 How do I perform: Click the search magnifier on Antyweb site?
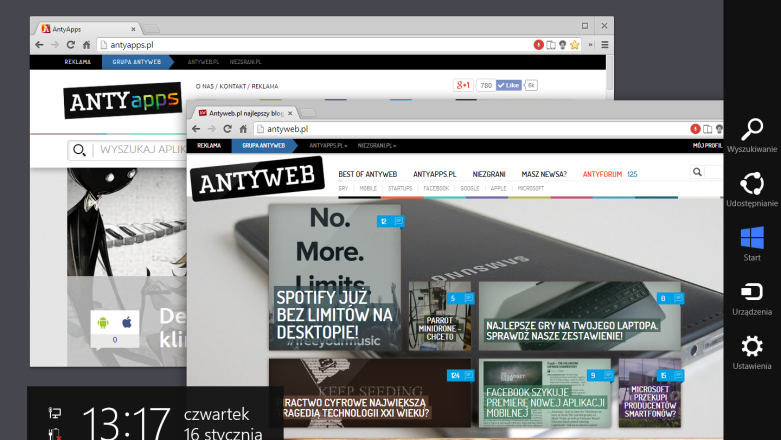tap(697, 172)
